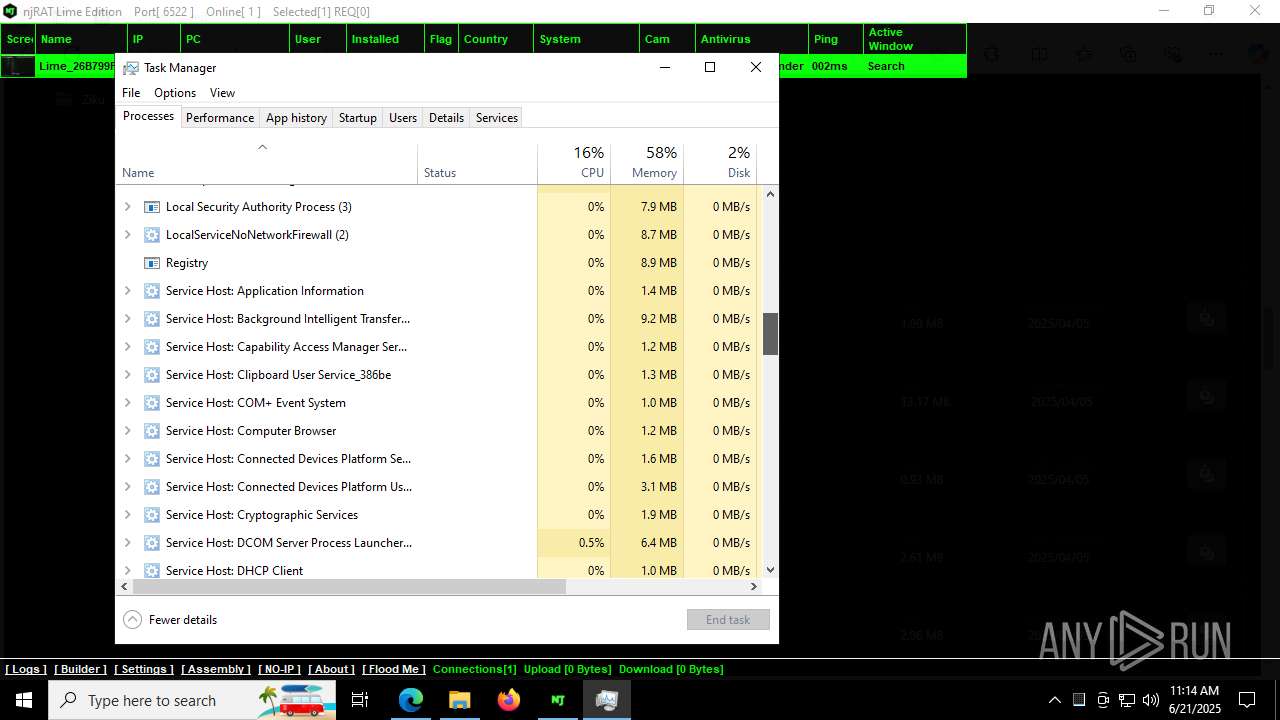Viewport: 1280px width, 720px height.
Task: Click the njRAT title bar icon
Action: (x=9, y=11)
